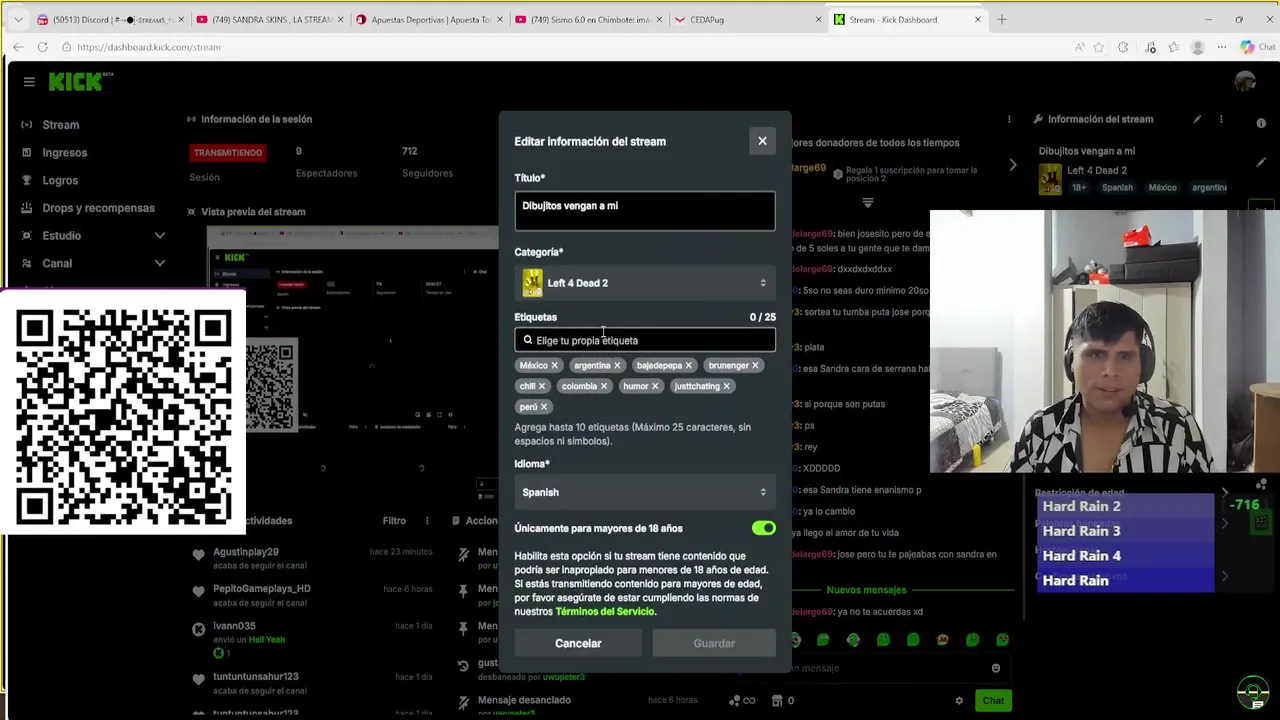Click the info icon at top right

pos(1261,123)
